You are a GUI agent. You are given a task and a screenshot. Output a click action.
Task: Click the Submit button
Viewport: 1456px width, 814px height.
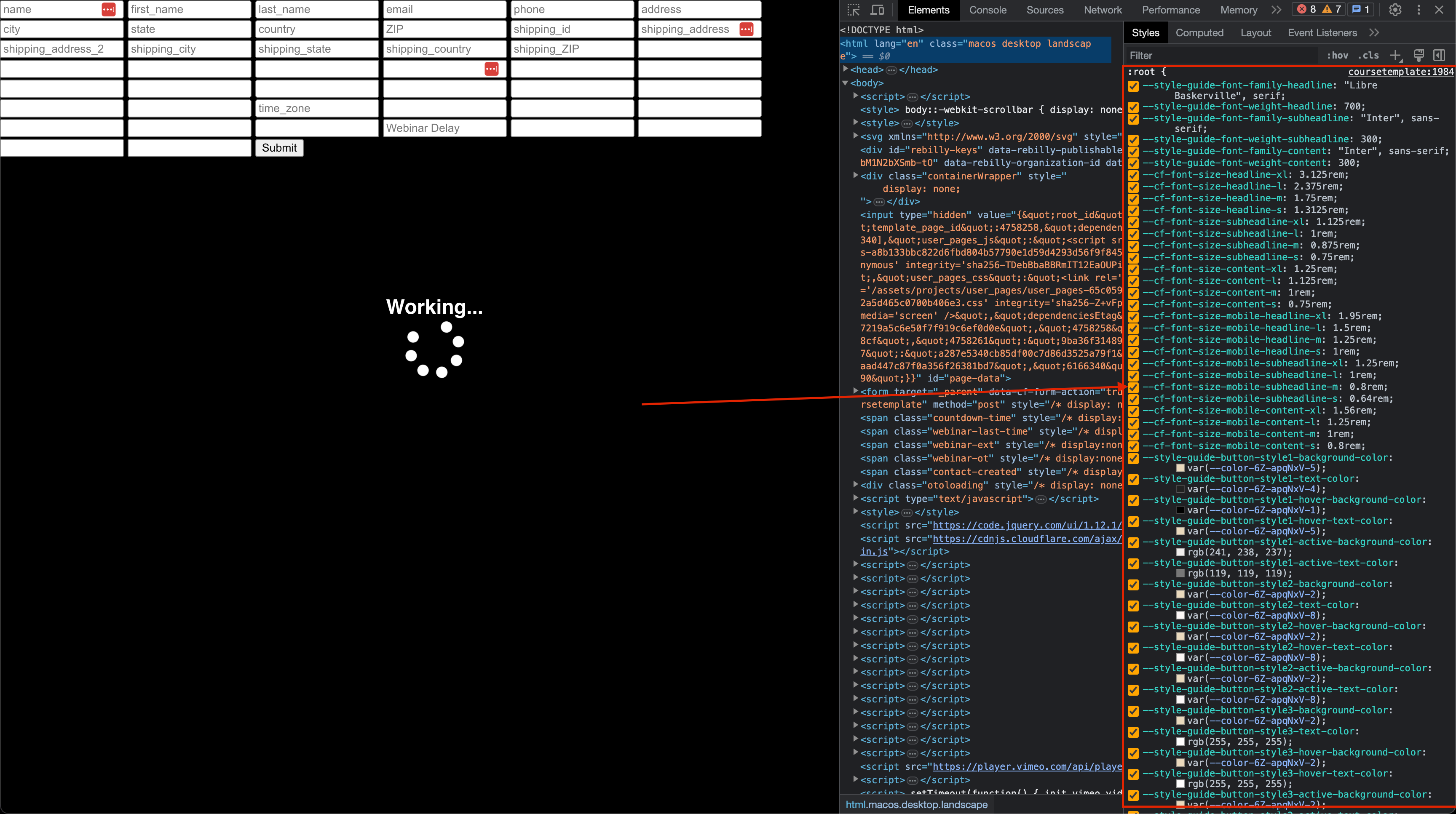coord(279,147)
